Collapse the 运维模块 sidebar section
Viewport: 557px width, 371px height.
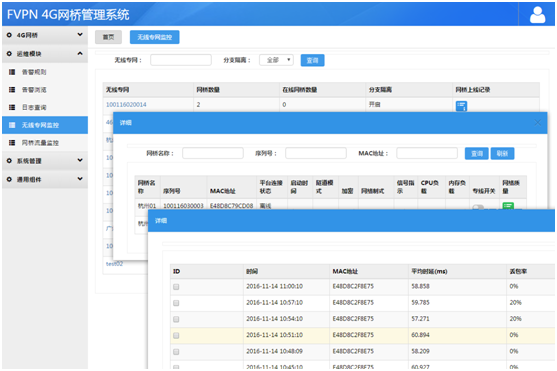point(45,54)
